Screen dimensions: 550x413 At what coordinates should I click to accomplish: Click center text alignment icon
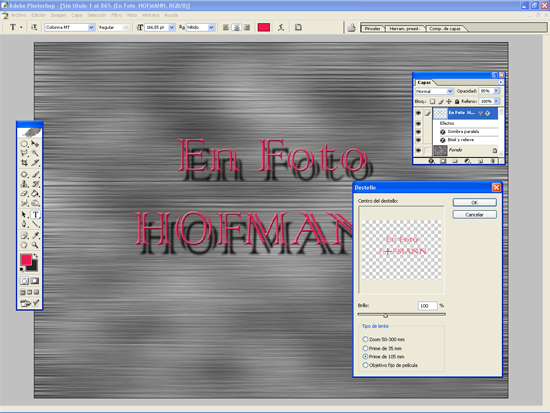tap(237, 27)
